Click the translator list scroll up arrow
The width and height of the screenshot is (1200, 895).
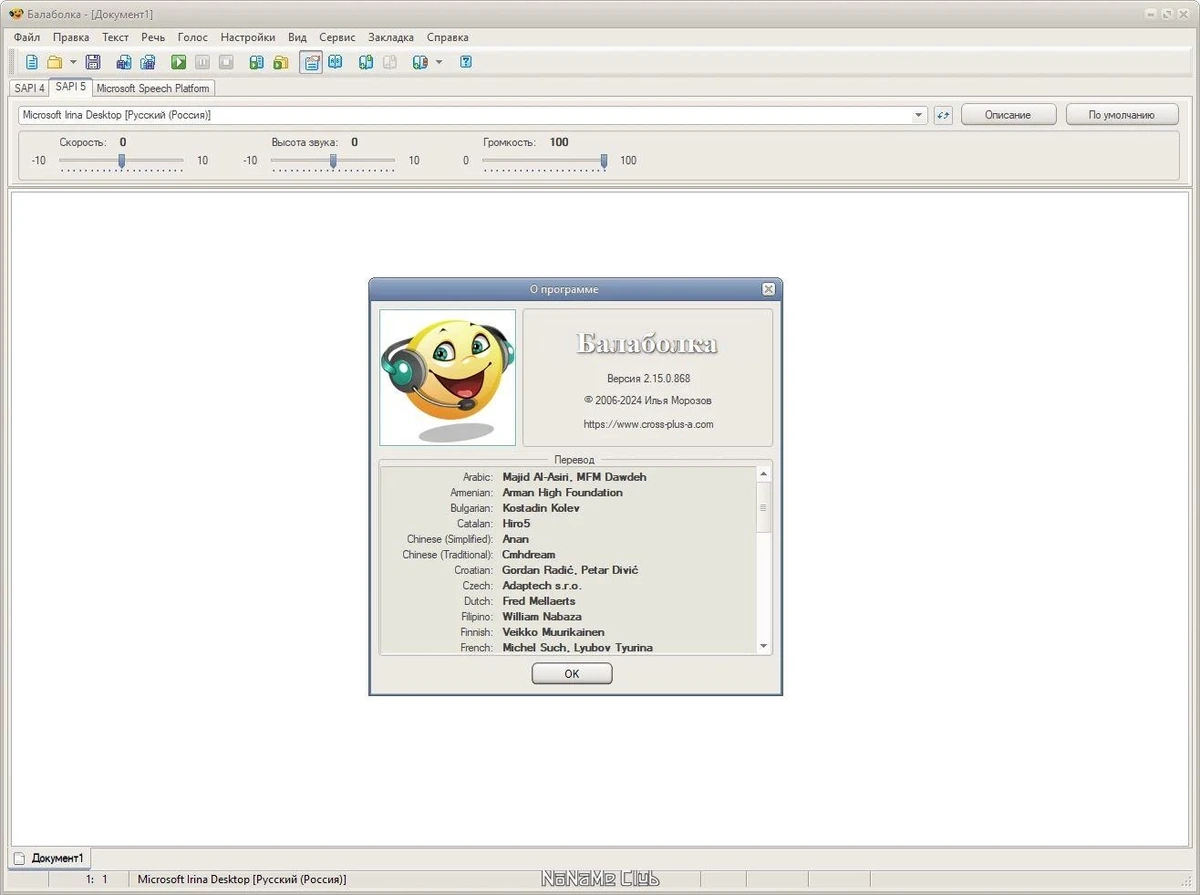pyautogui.click(x=764, y=474)
